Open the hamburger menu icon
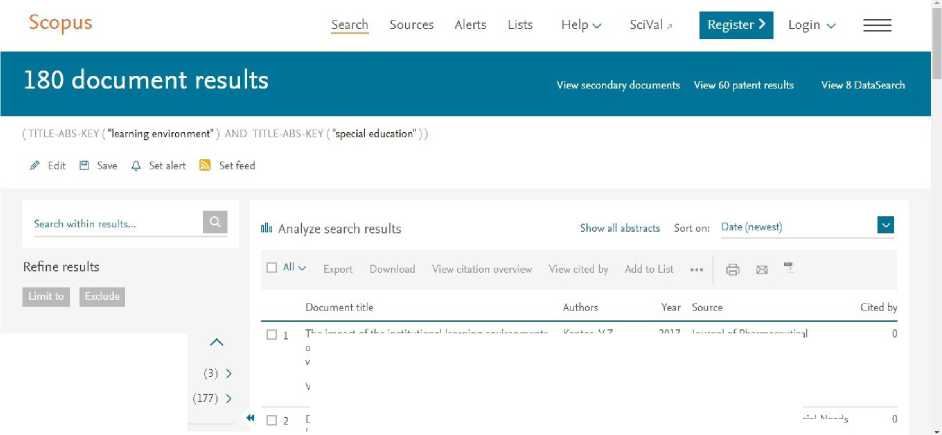This screenshot has width=942, height=435. [x=877, y=25]
